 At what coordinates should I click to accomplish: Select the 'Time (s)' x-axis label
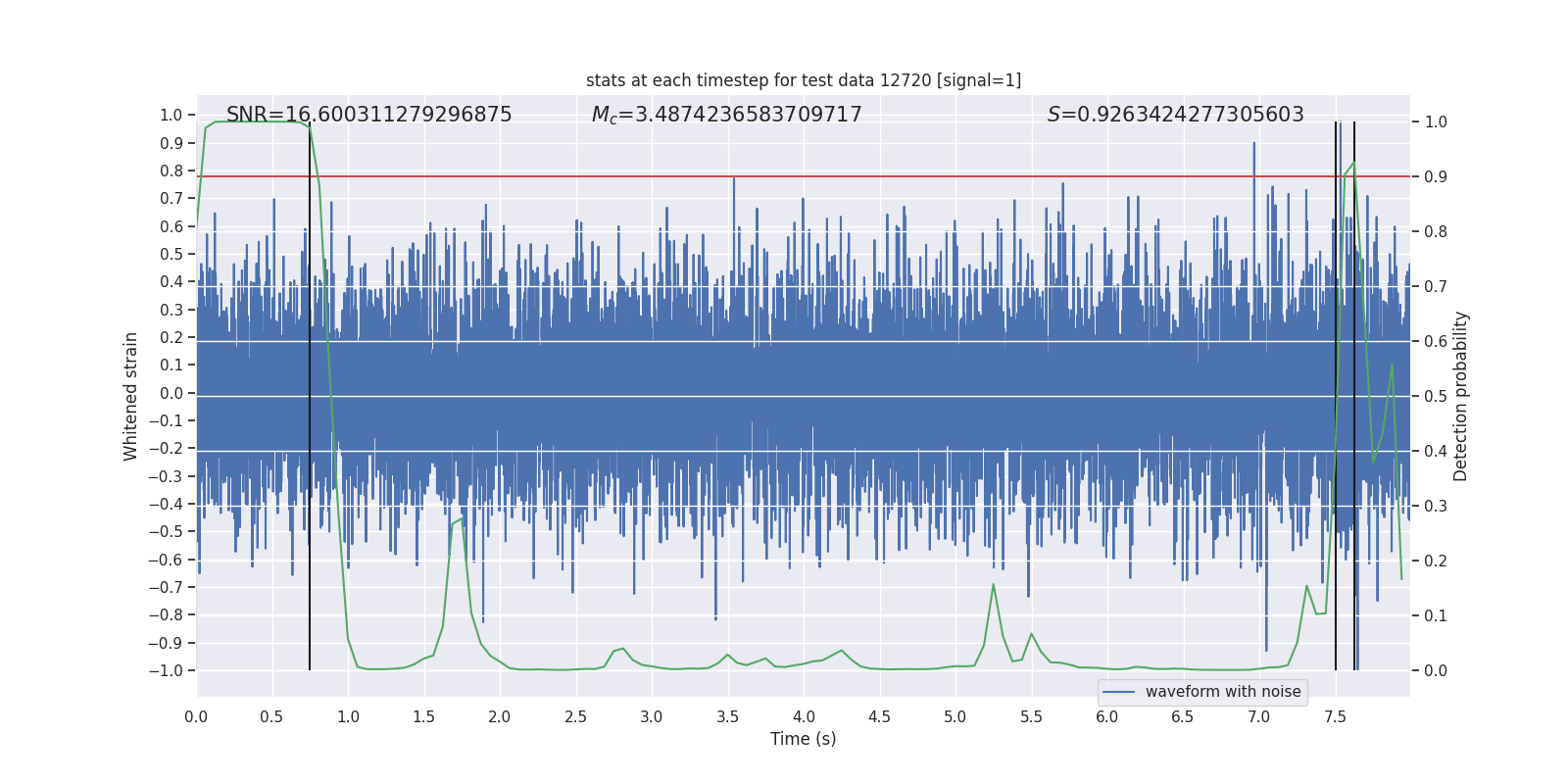(803, 739)
